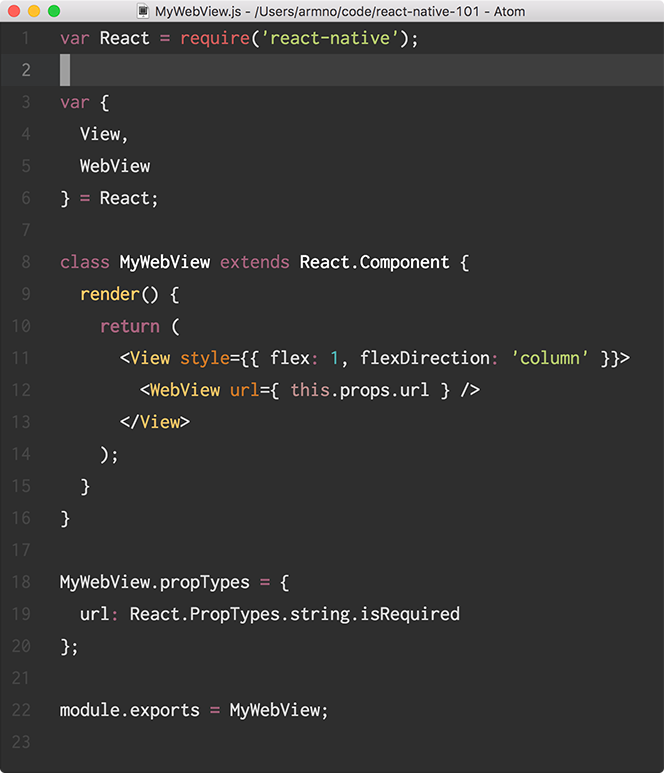Click 'MyWebView.propTypes' on line 18
Image resolution: width=664 pixels, height=773 pixels.
155,582
